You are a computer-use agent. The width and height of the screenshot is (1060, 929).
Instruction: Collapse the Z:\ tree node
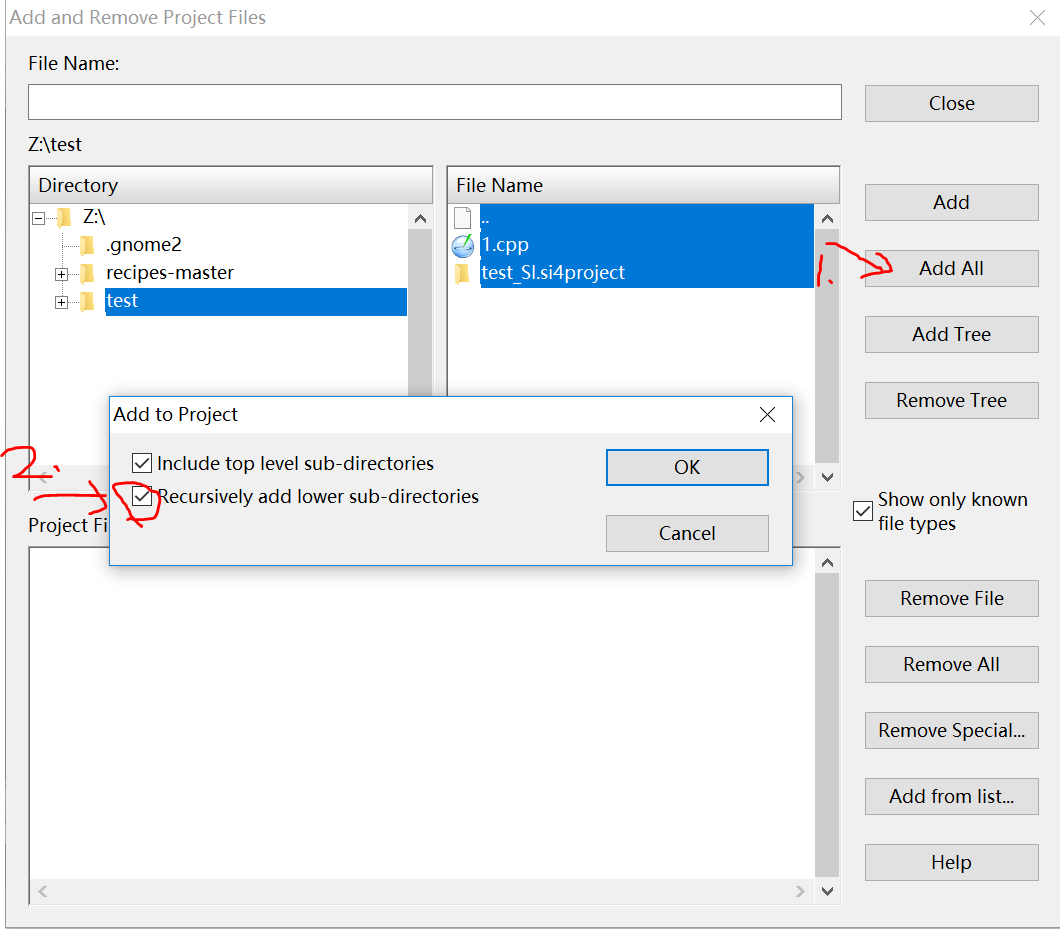pos(37,216)
